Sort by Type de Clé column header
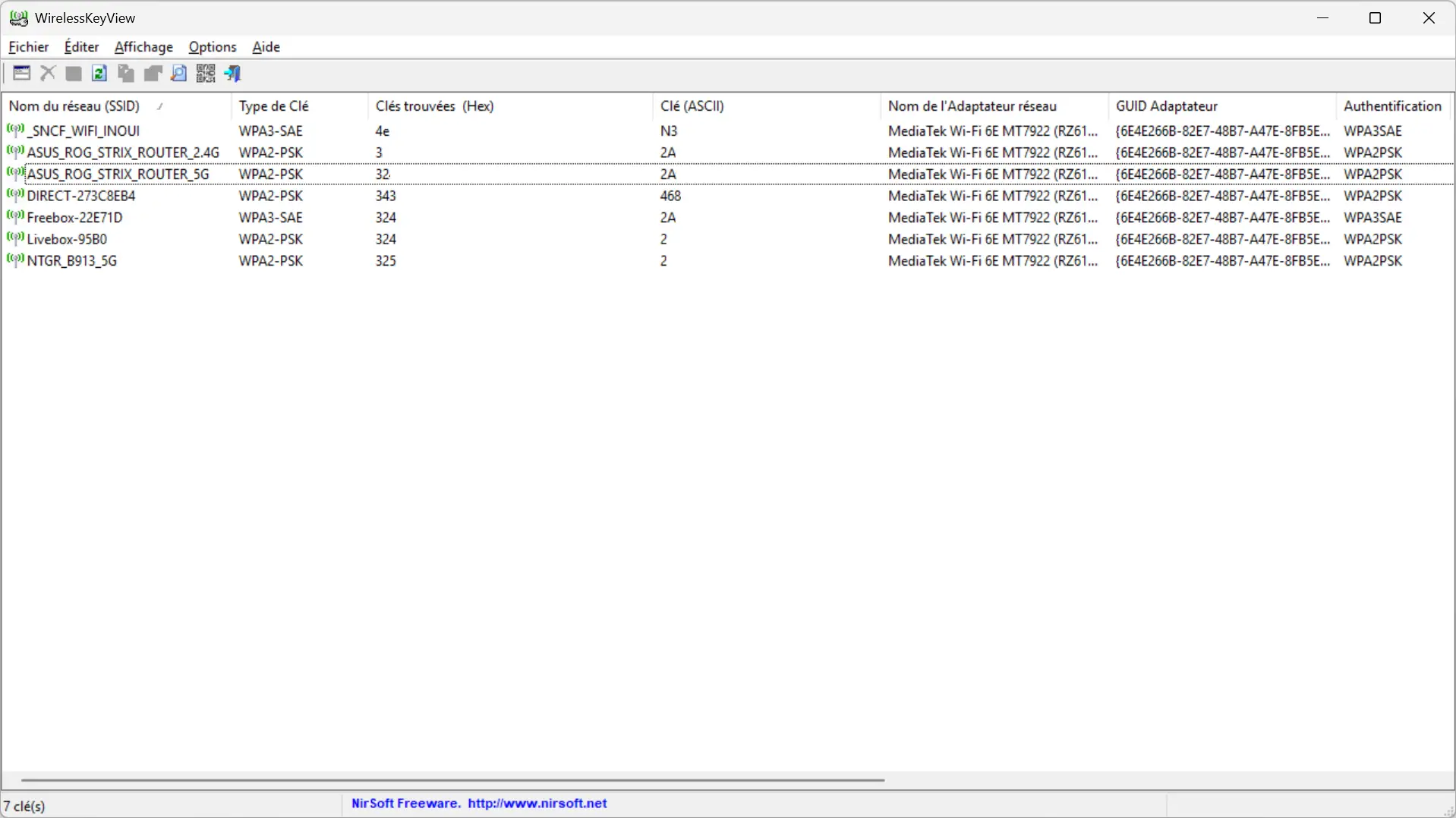 (300, 106)
